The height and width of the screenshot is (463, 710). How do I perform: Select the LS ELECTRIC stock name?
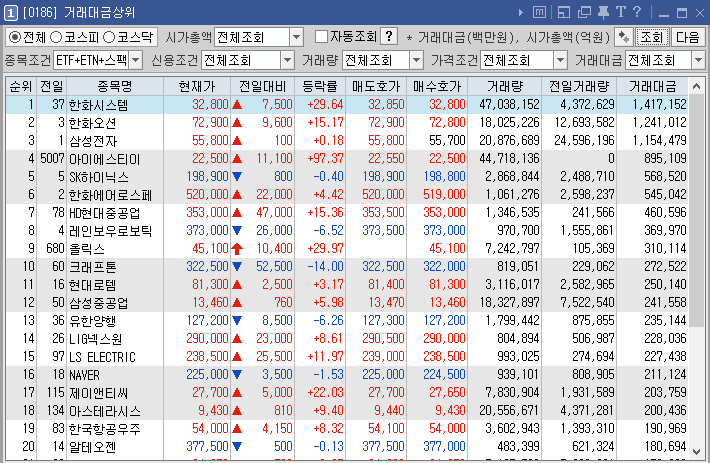click(x=102, y=357)
